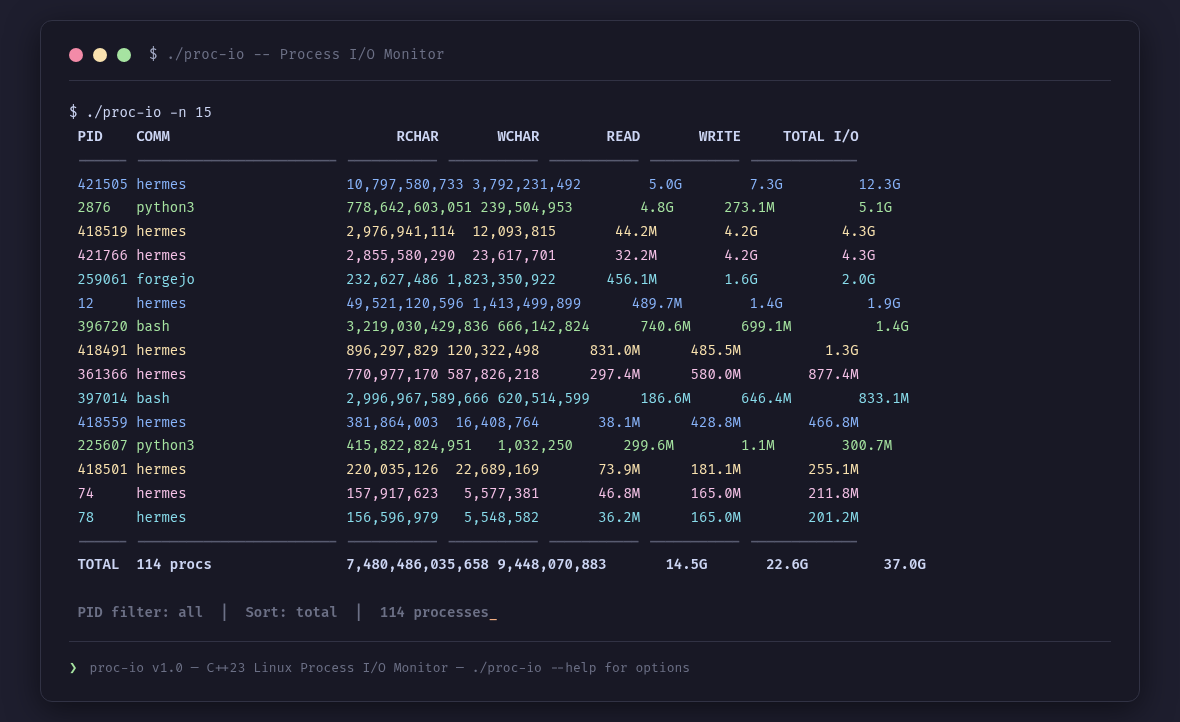Screen dimensions: 1180x722
Task: Click the proc-io v1.0 footer text
Action: 389,668
